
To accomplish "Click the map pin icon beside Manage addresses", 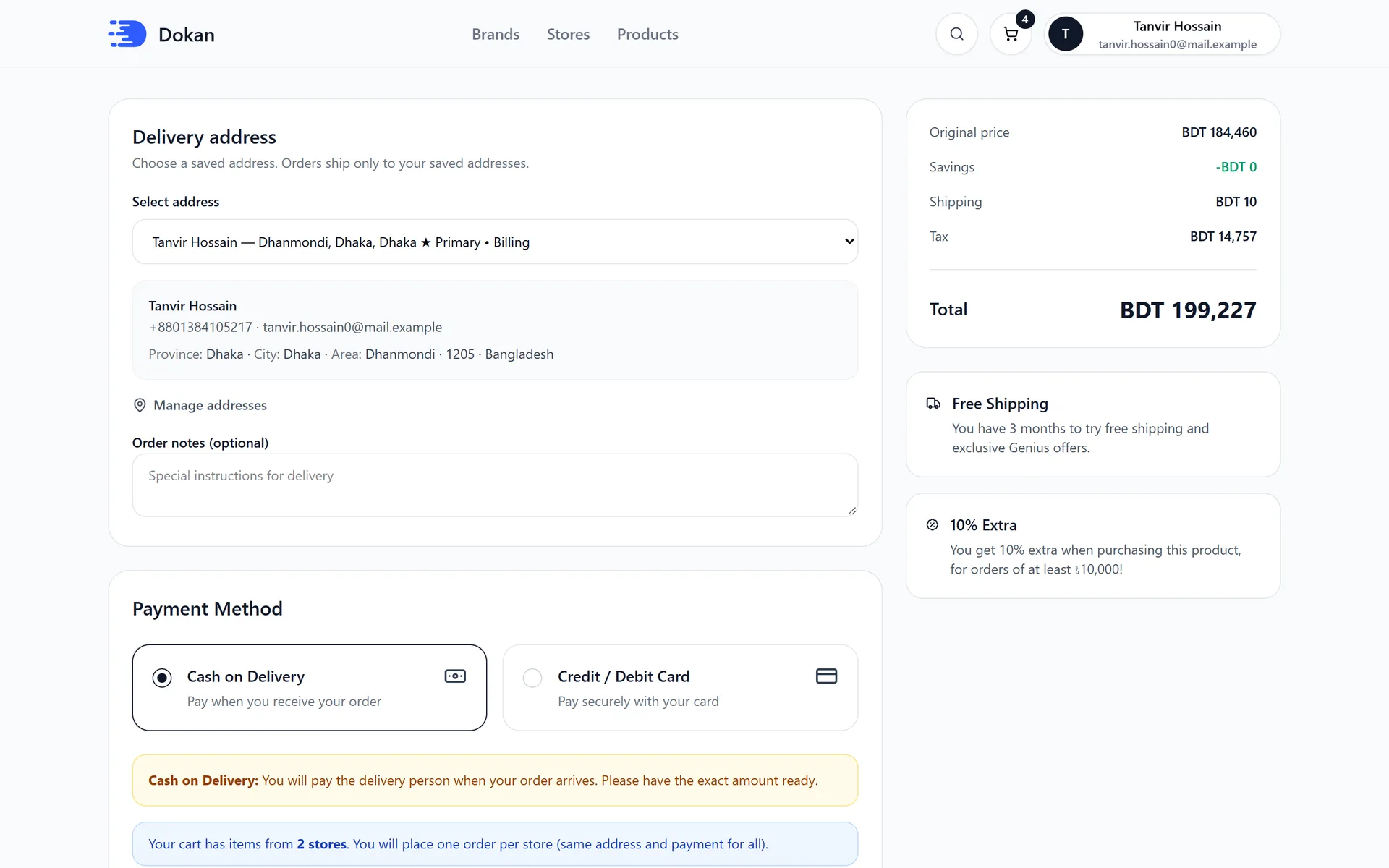I will click(140, 405).
